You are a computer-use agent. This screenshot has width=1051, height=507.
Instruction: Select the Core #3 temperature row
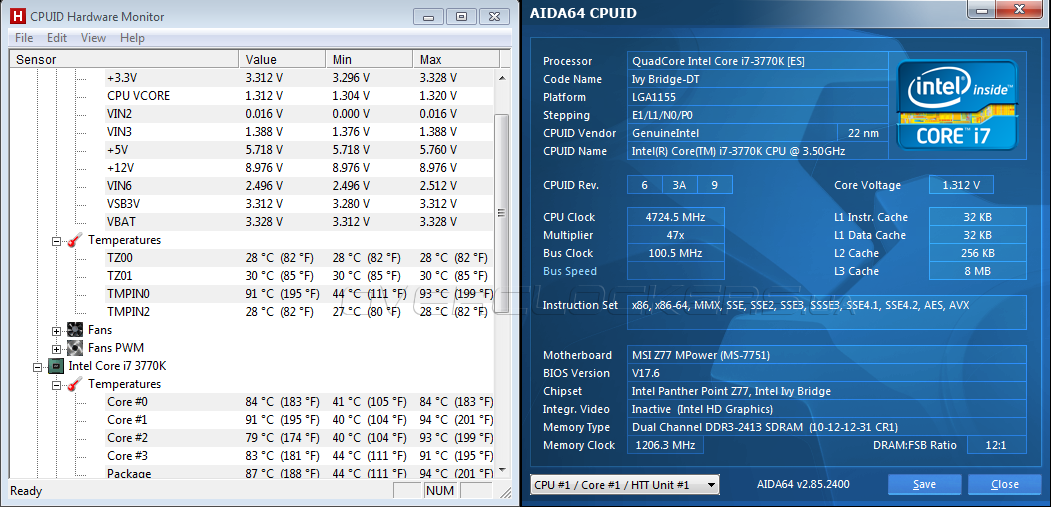(x=299, y=456)
